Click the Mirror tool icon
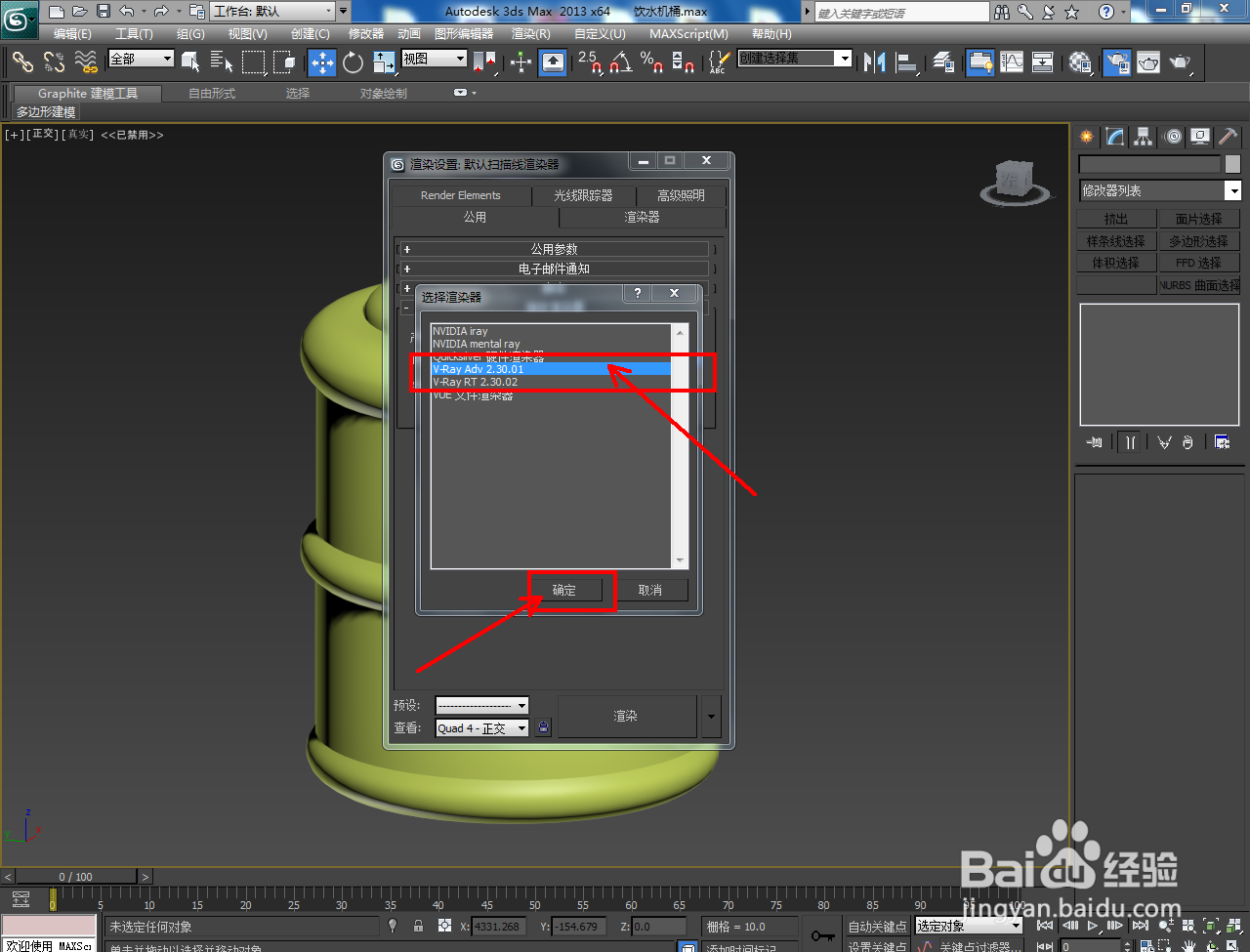The height and width of the screenshot is (952, 1250). (875, 62)
